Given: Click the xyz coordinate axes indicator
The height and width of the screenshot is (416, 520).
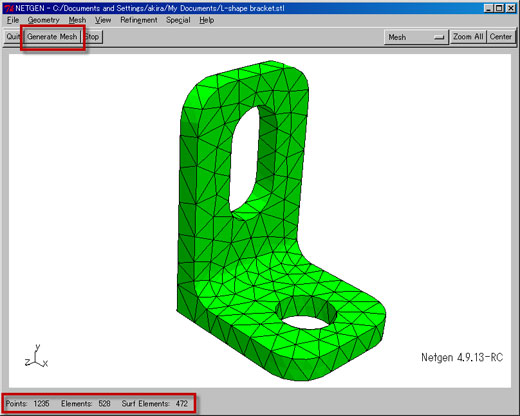Looking at the screenshot, I should click(x=36, y=357).
